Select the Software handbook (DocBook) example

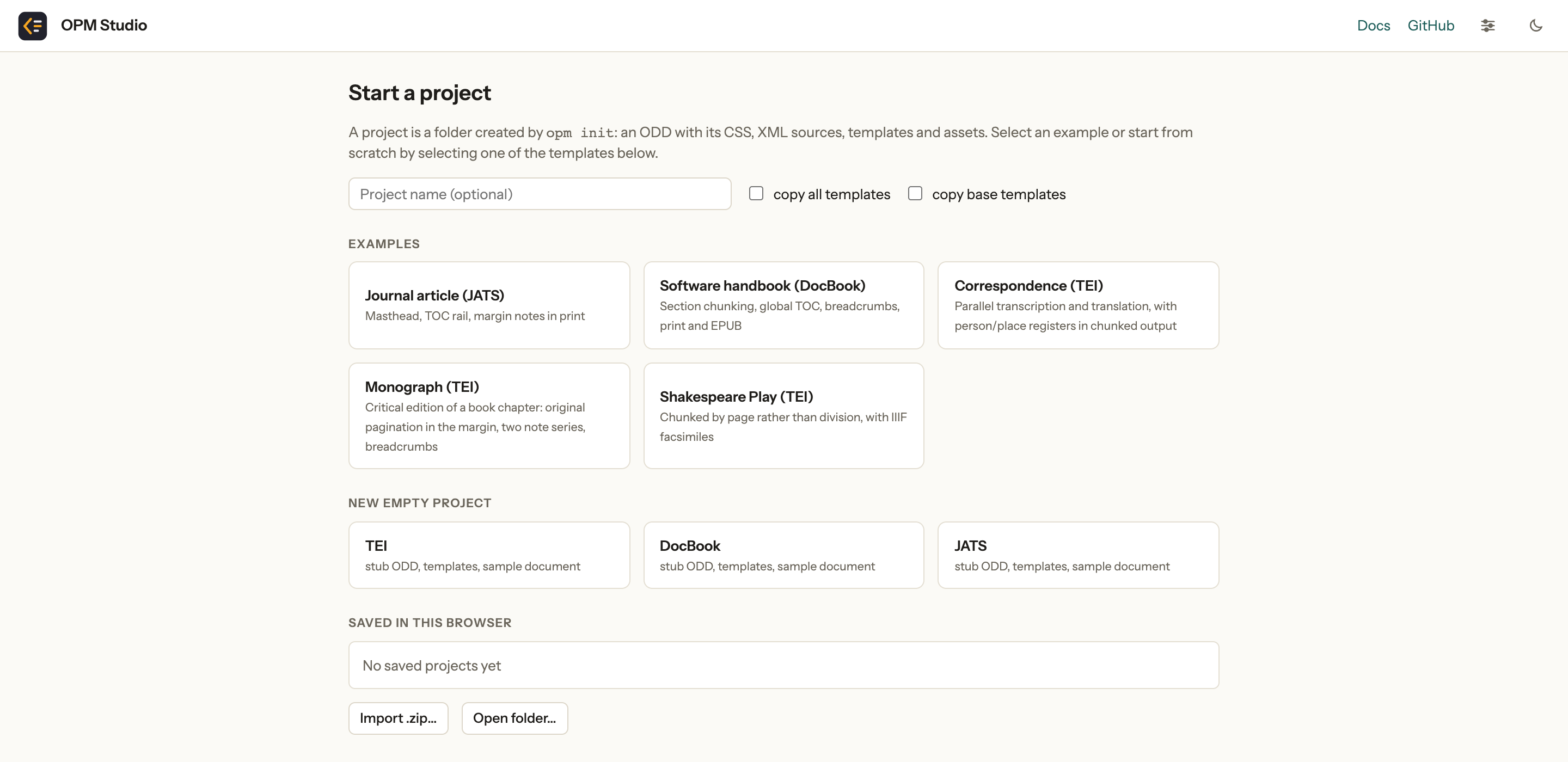[x=783, y=305]
